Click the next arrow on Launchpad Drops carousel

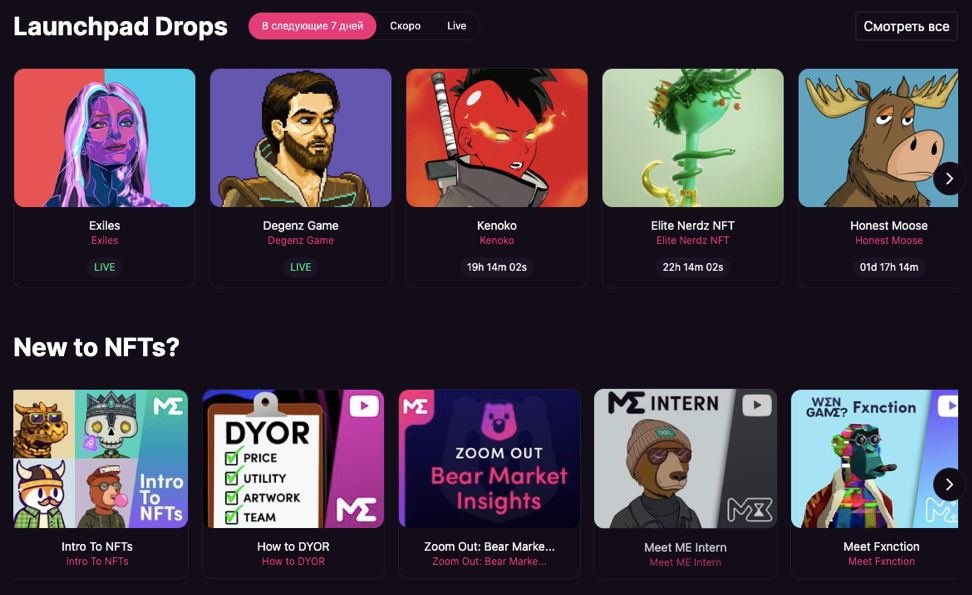pyautogui.click(x=949, y=178)
